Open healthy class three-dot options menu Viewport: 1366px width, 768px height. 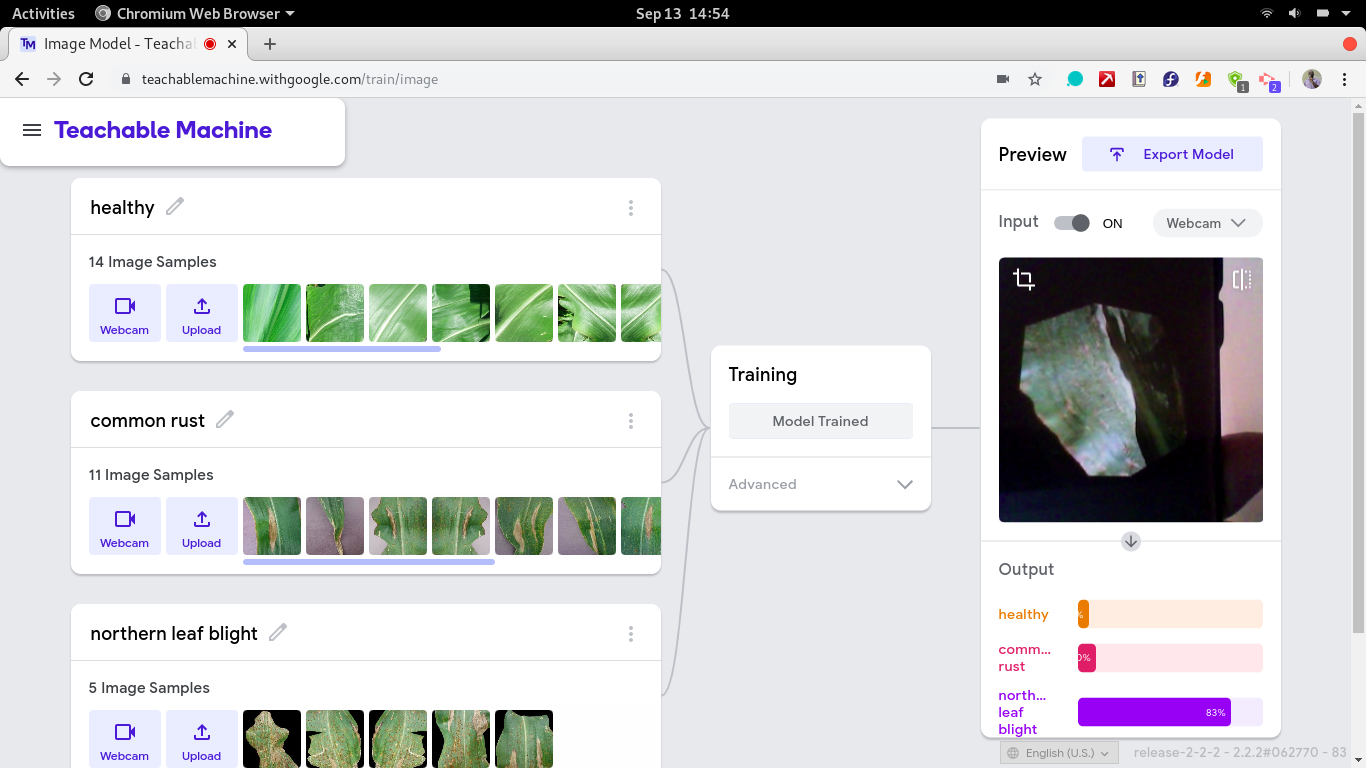pos(631,208)
